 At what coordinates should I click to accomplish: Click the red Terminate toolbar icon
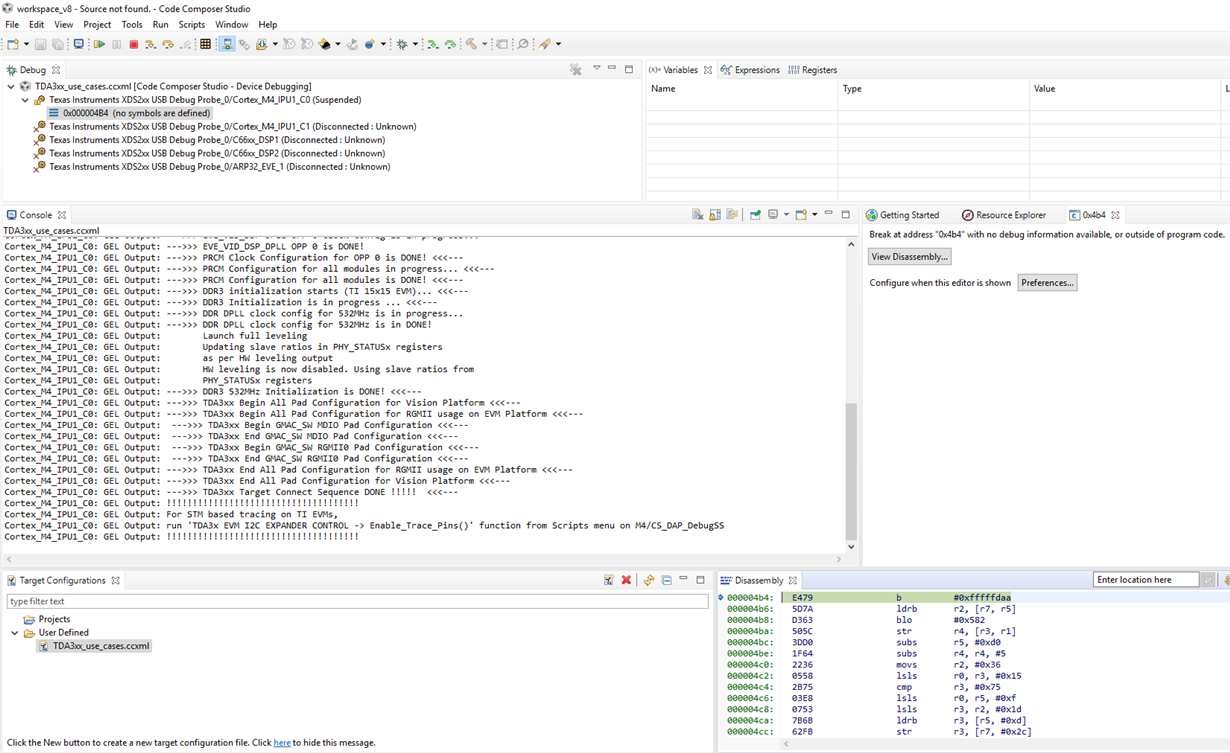pos(133,44)
